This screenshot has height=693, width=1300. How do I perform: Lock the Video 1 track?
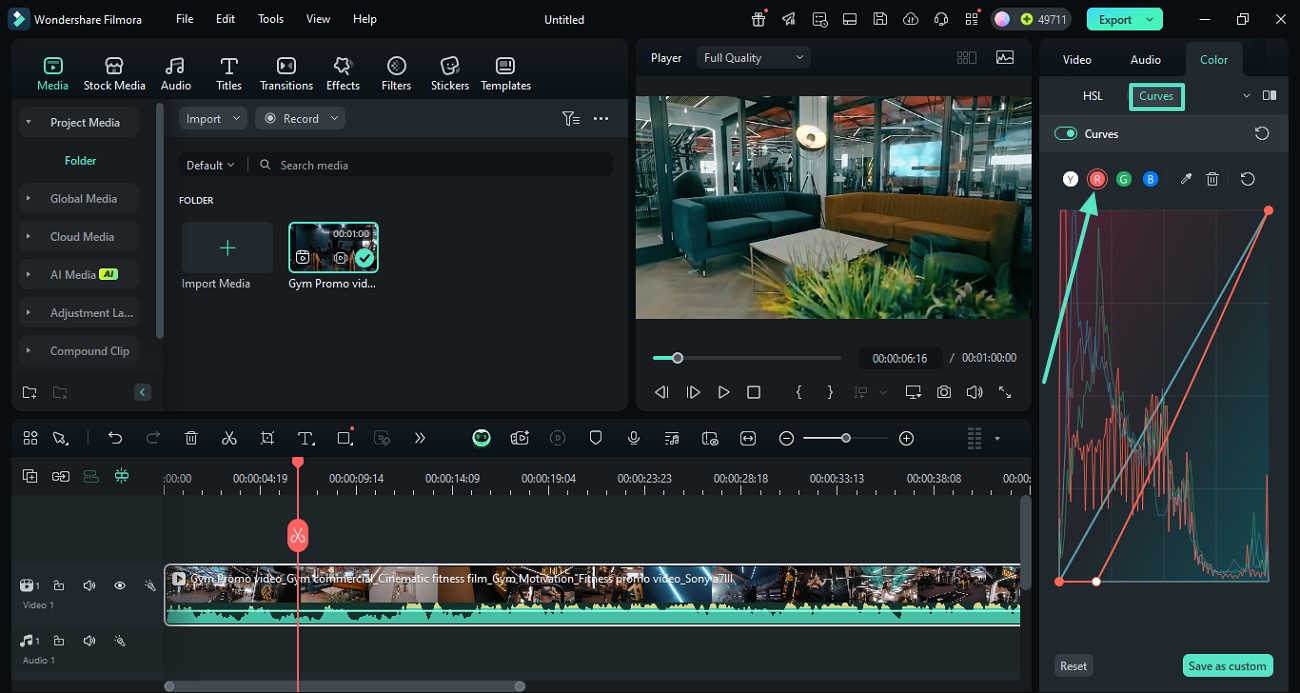click(59, 586)
